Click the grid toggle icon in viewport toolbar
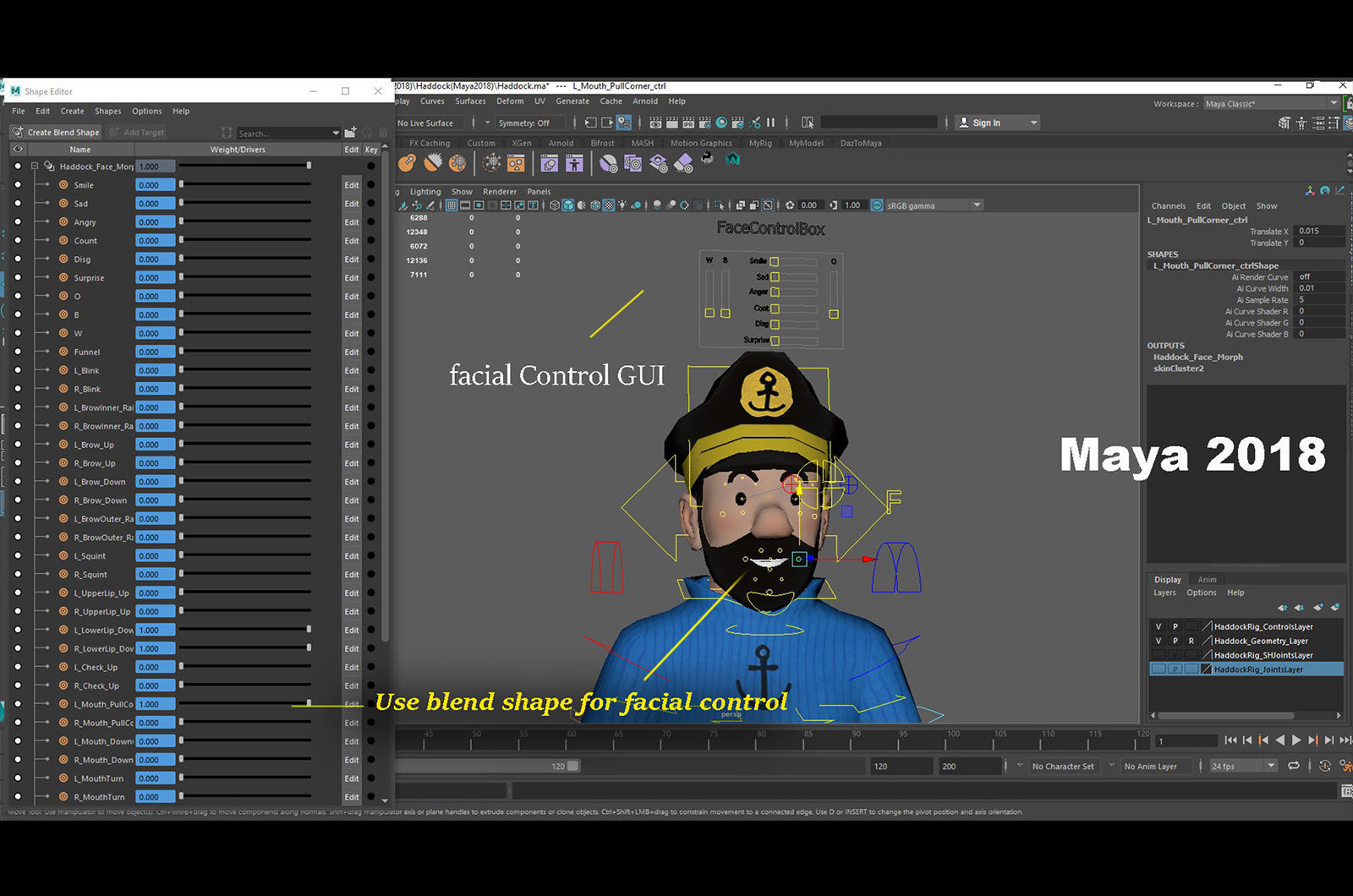 452,205
